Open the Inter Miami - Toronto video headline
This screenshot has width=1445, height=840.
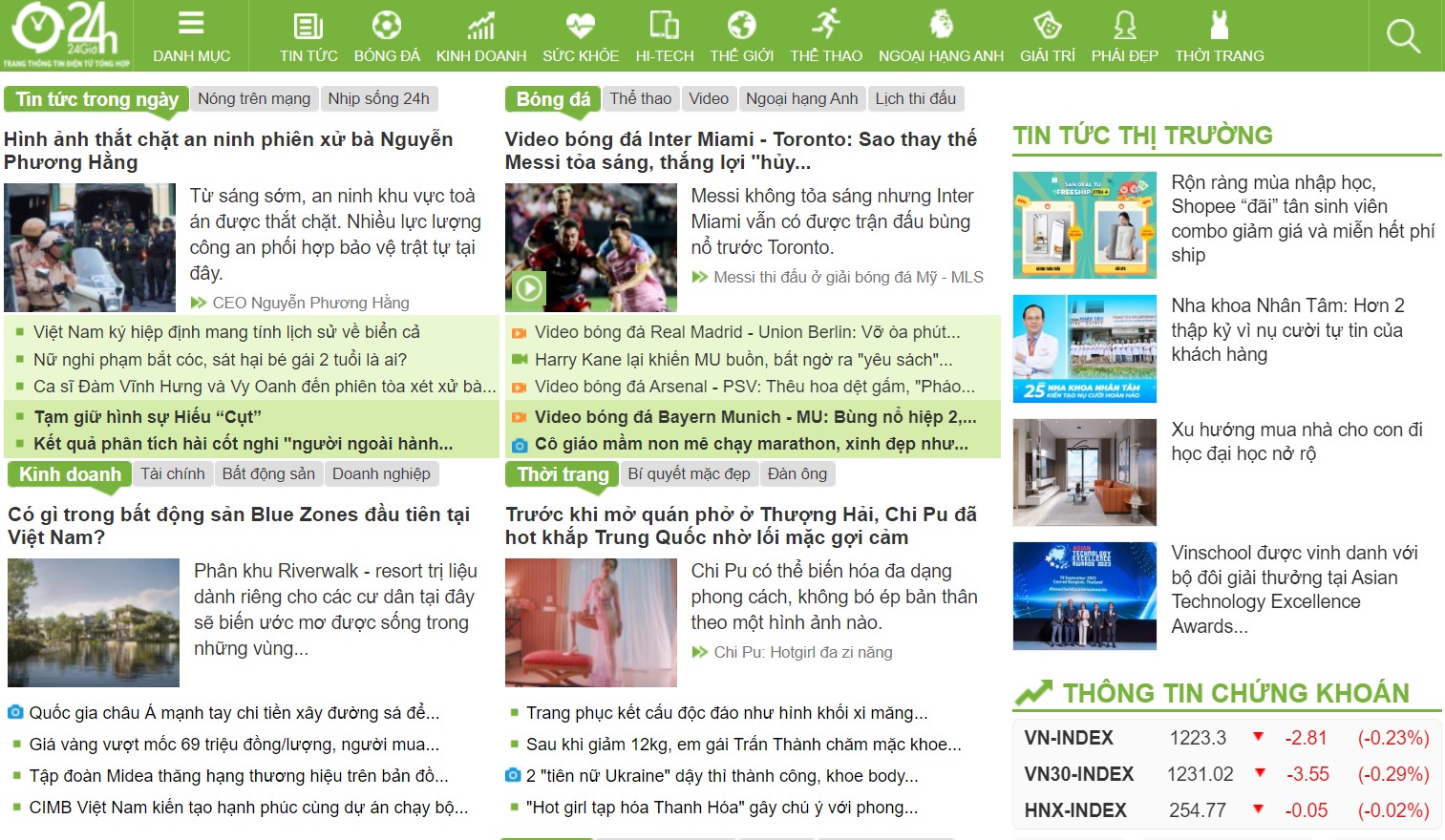[741, 151]
